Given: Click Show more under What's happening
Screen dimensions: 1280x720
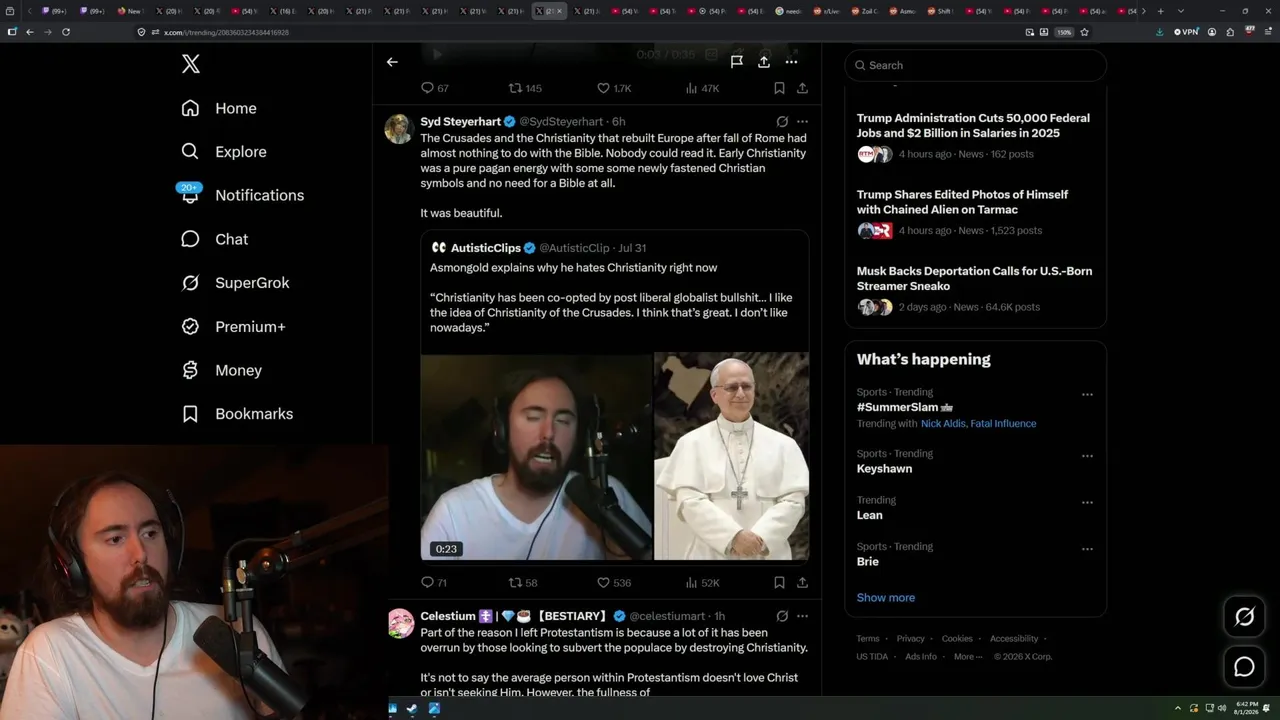Looking at the screenshot, I should tap(886, 598).
